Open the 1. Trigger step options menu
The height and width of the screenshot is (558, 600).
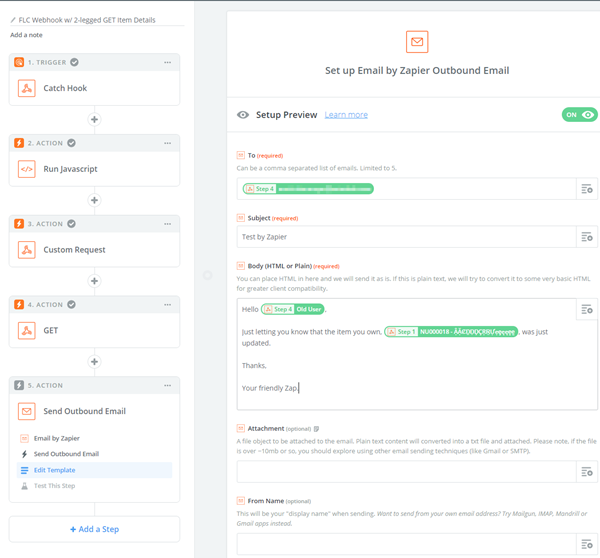(x=167, y=62)
